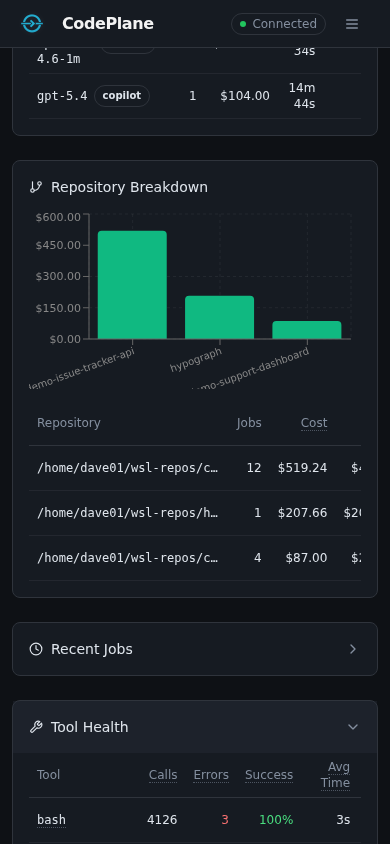
Task: Click the $600.00 y-axis label
Action: pyautogui.click(x=58, y=217)
